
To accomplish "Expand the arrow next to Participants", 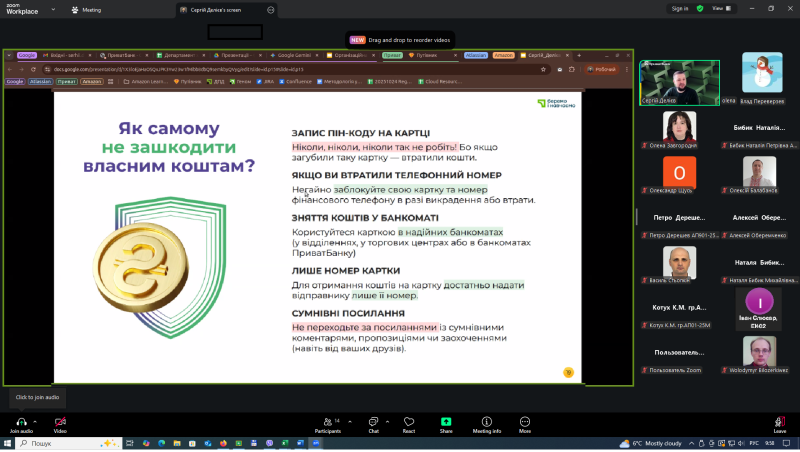I will tap(347, 418).
